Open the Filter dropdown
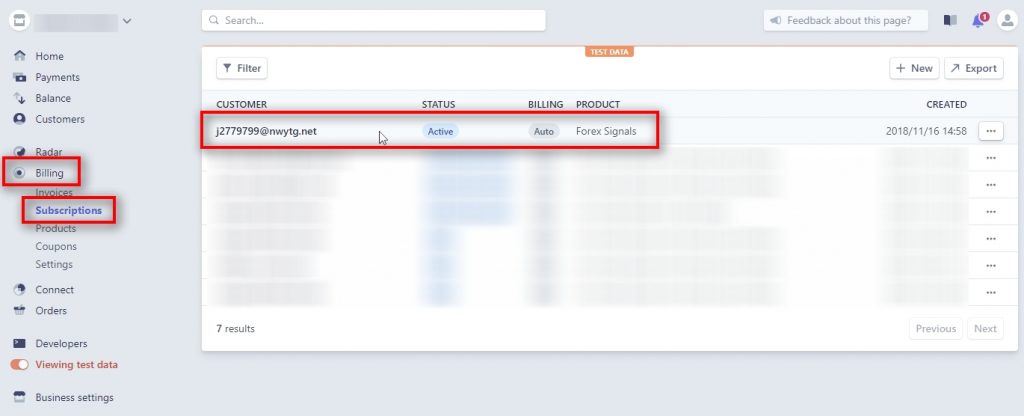 tap(242, 68)
